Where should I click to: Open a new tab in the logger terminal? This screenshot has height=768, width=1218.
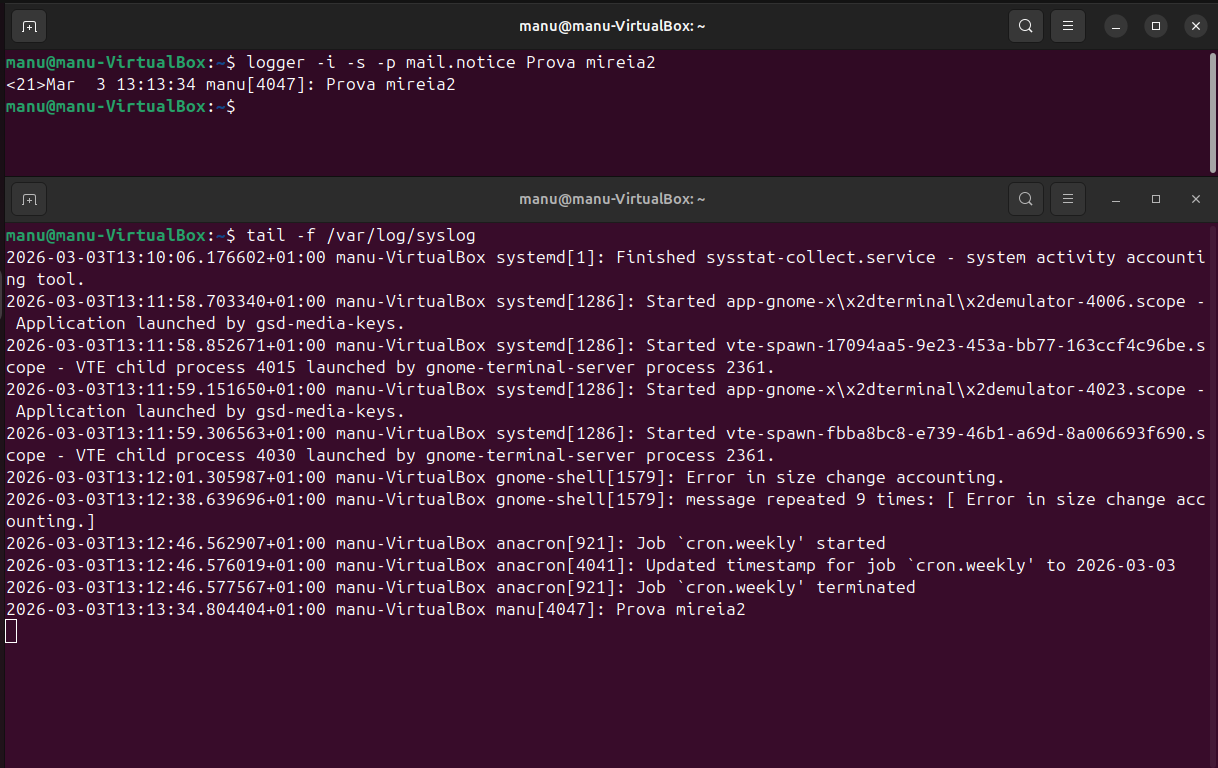(x=29, y=26)
